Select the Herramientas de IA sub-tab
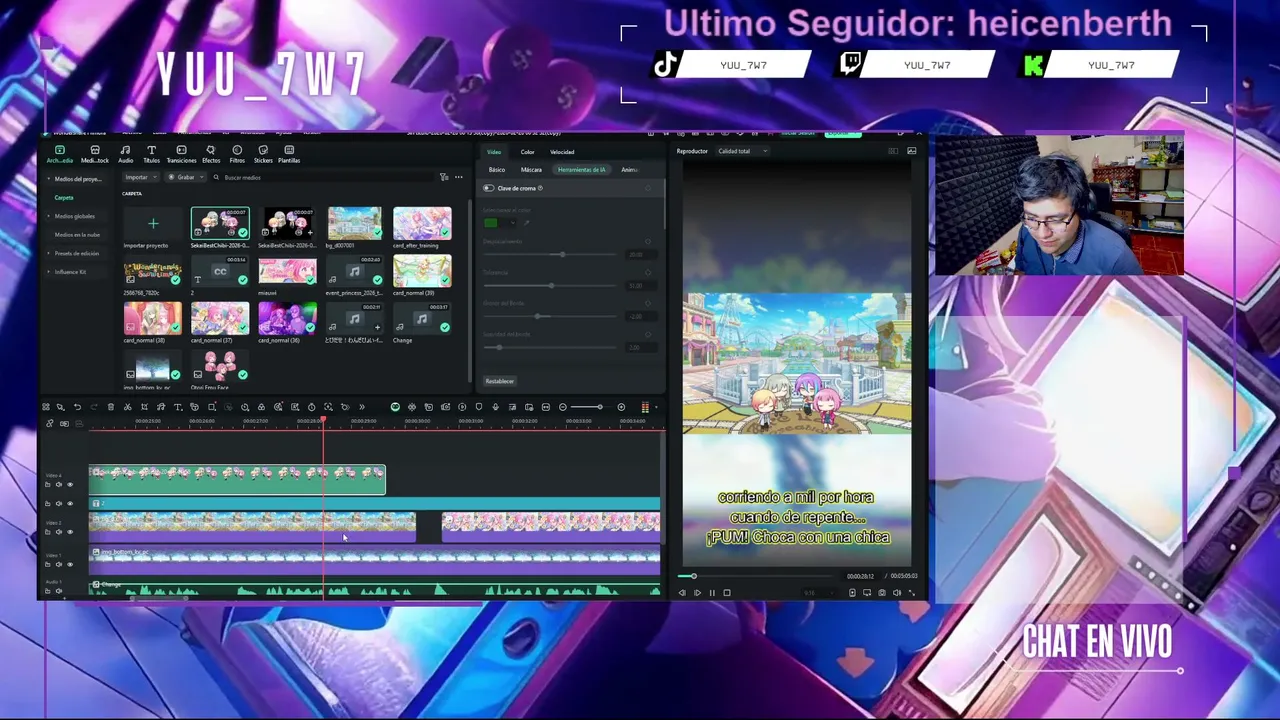The height and width of the screenshot is (720, 1280). 581,170
